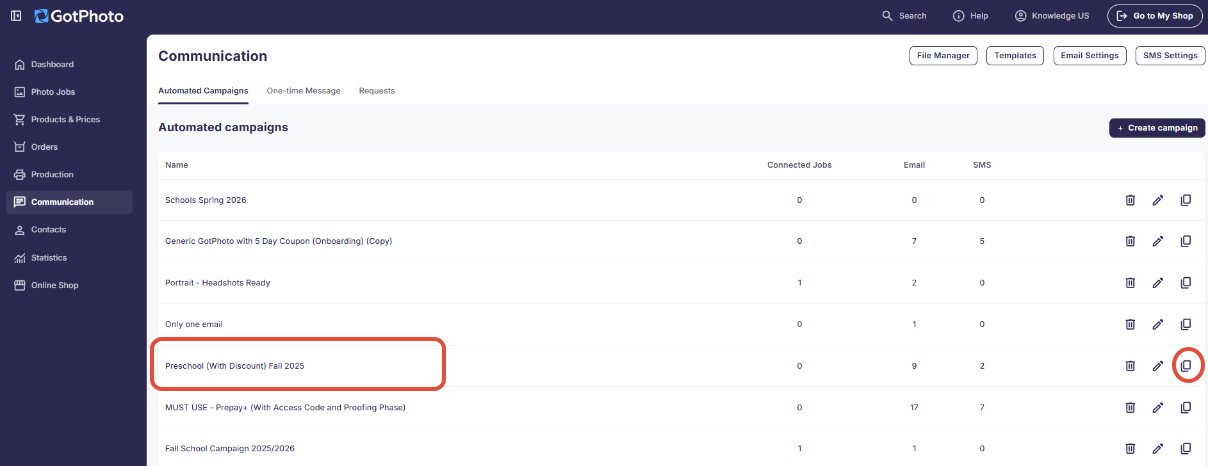
Task: Edit Preschool (With Discount) Fall 2025 campaign
Action: pyautogui.click(x=1158, y=366)
